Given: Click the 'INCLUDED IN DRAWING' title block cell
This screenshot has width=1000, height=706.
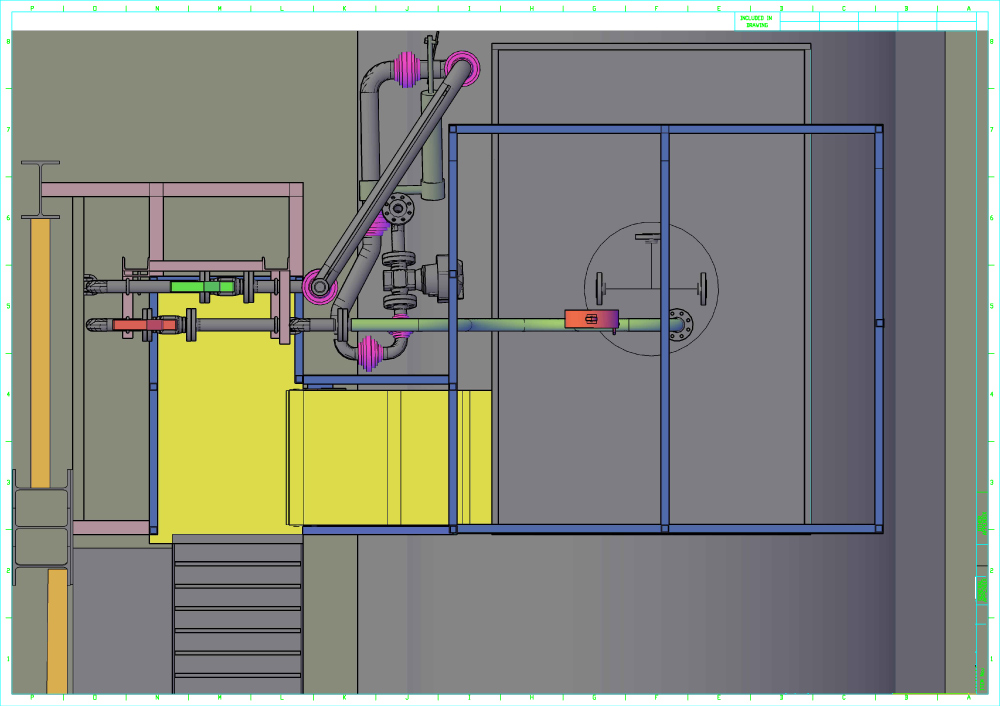Looking at the screenshot, I should click(756, 21).
